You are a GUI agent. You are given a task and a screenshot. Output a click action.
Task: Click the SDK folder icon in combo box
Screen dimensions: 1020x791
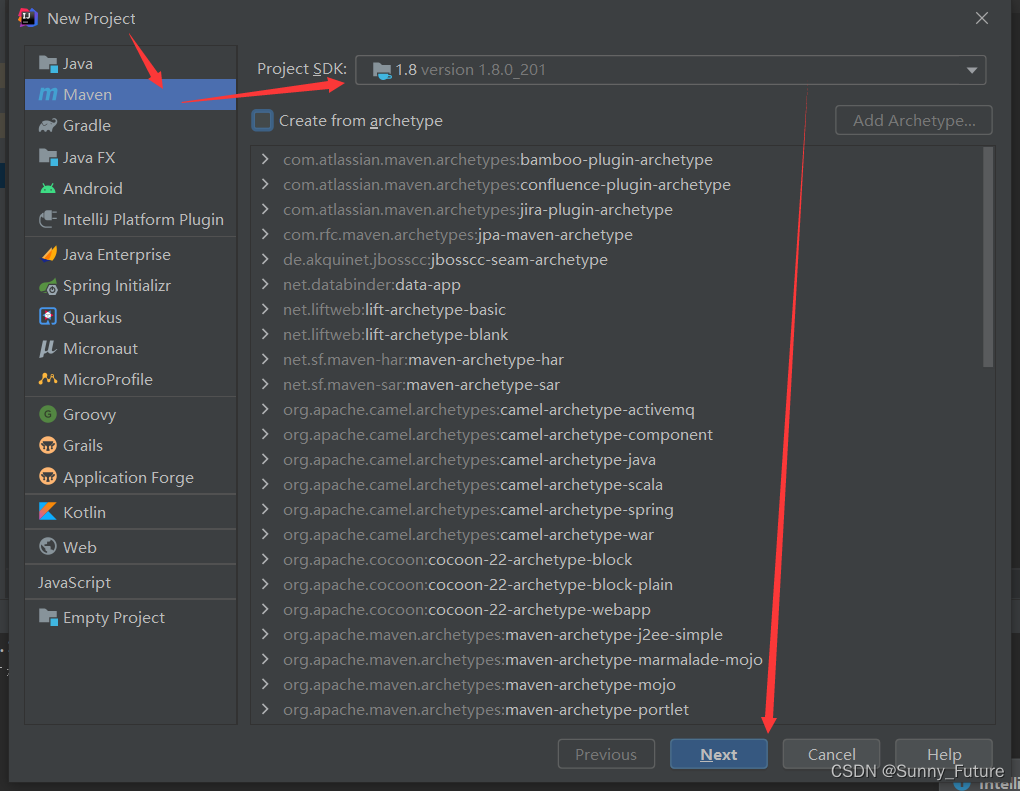382,70
